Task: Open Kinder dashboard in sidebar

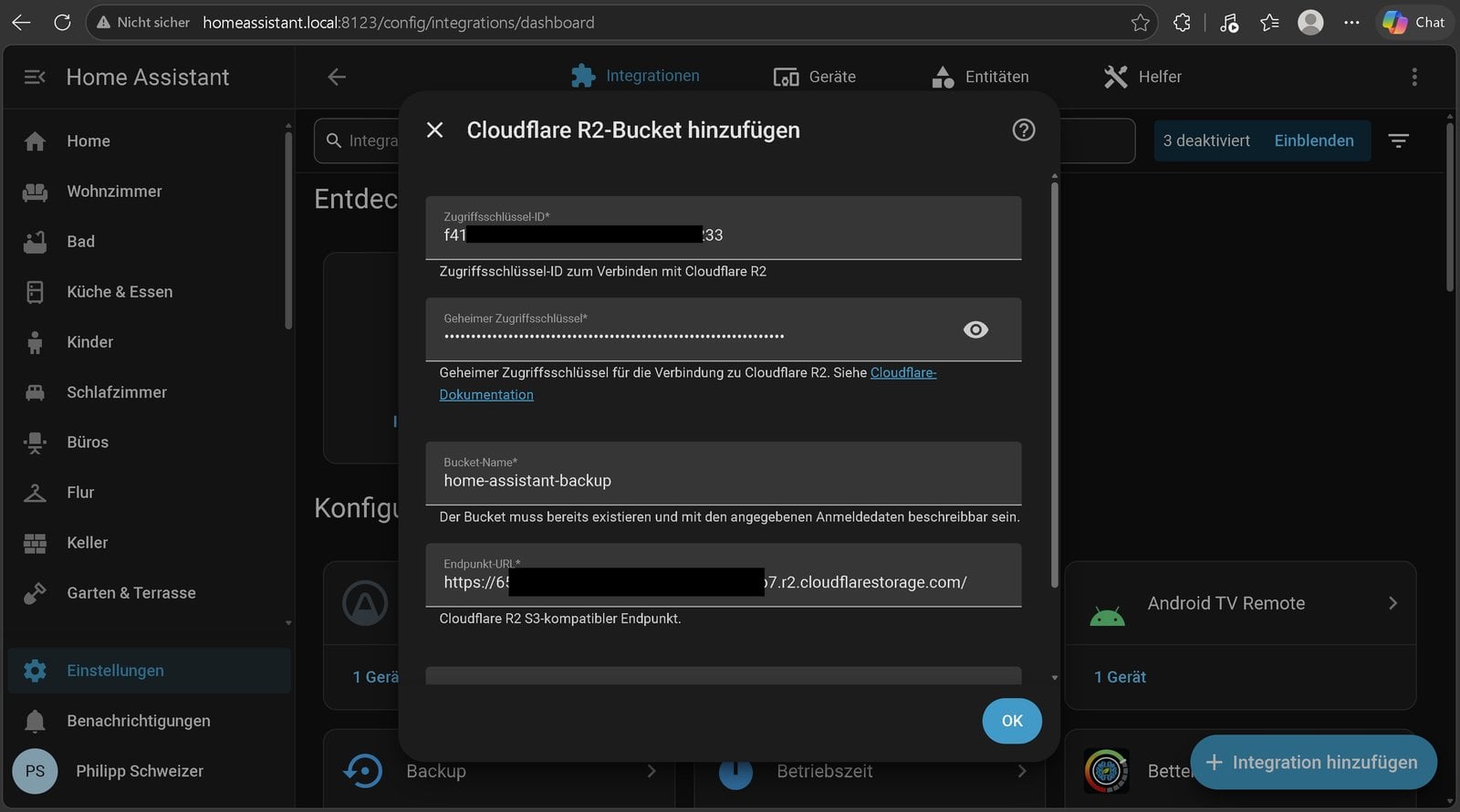Action: click(x=149, y=342)
